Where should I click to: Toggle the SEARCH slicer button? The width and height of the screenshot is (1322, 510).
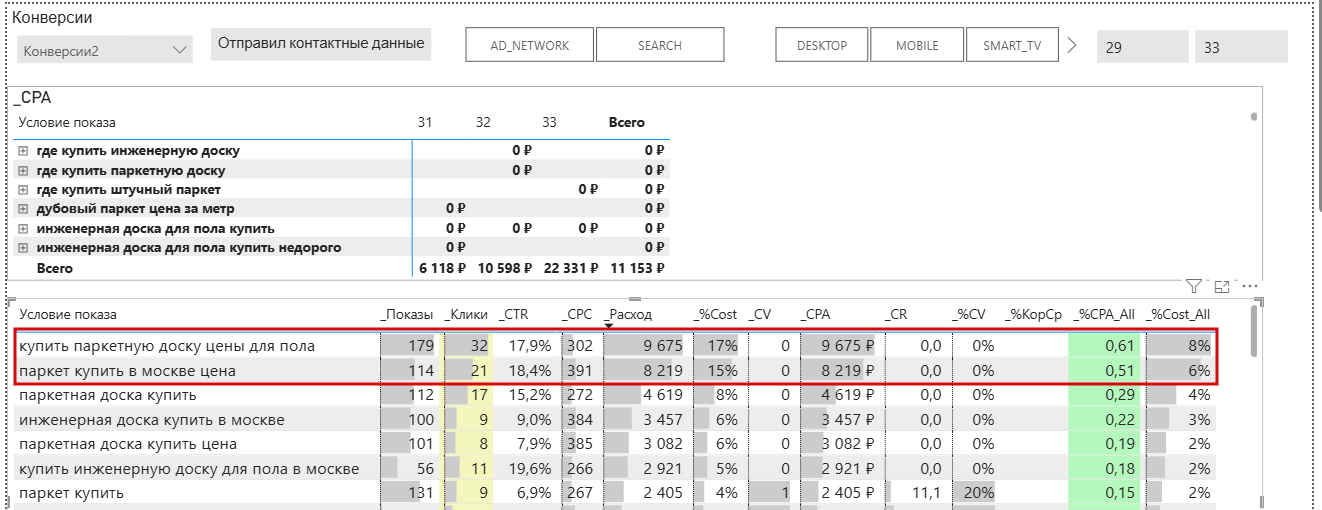pyautogui.click(x=660, y=45)
